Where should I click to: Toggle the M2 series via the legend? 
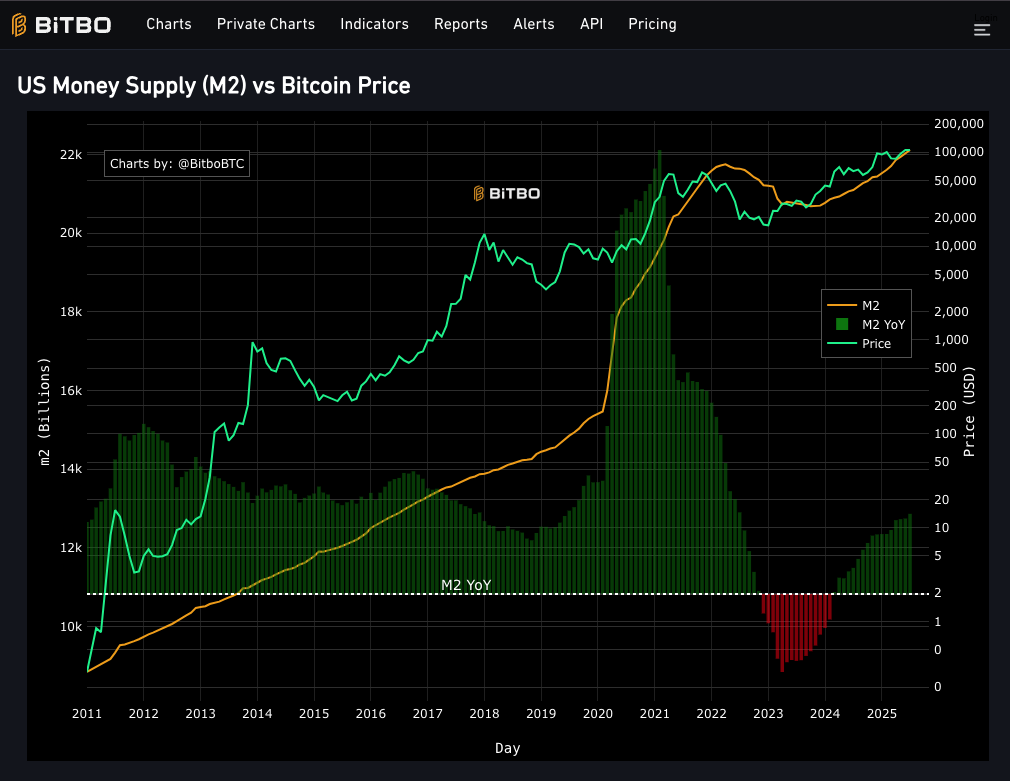point(867,305)
